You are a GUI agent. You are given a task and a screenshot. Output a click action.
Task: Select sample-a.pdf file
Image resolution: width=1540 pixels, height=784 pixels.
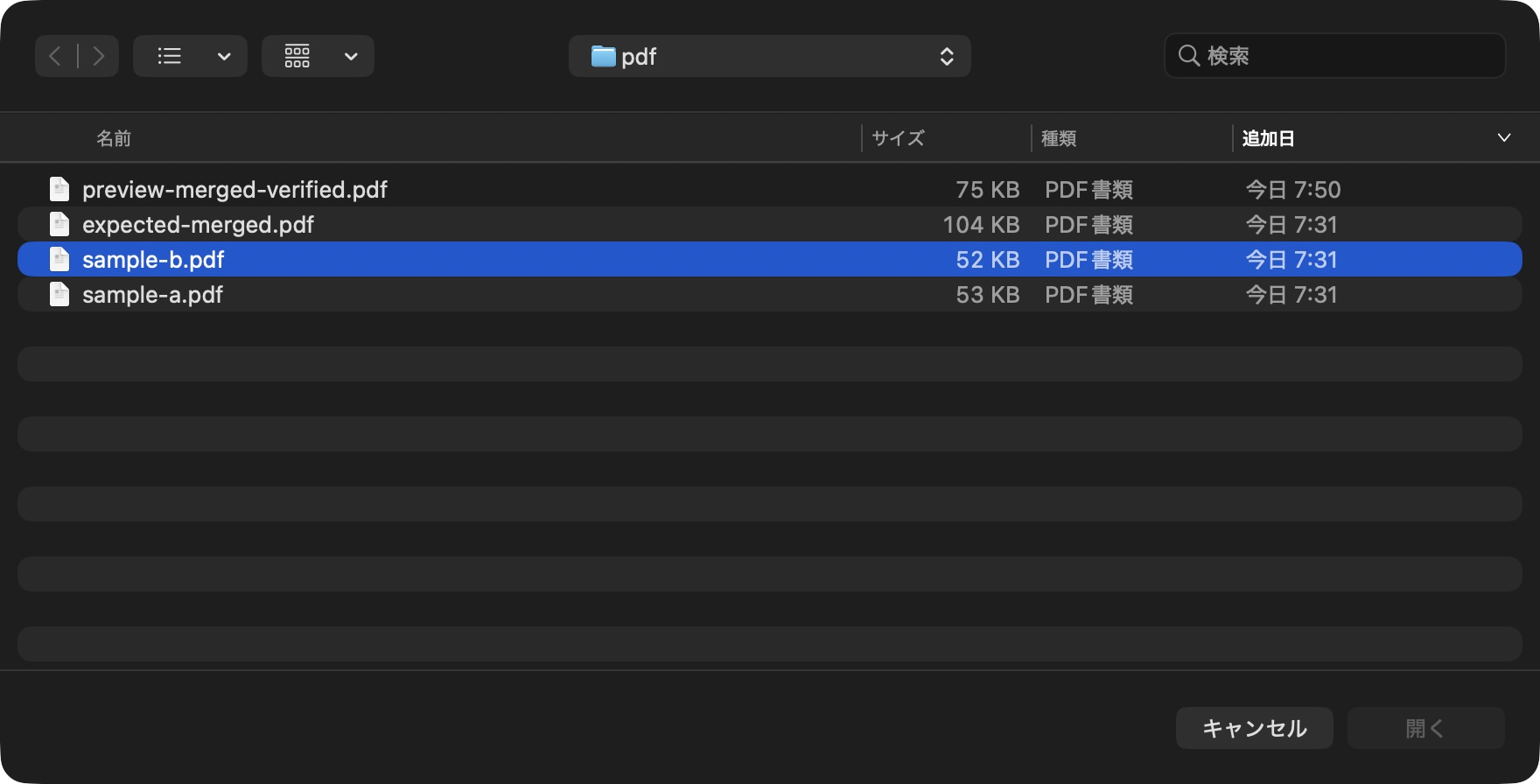click(x=770, y=294)
